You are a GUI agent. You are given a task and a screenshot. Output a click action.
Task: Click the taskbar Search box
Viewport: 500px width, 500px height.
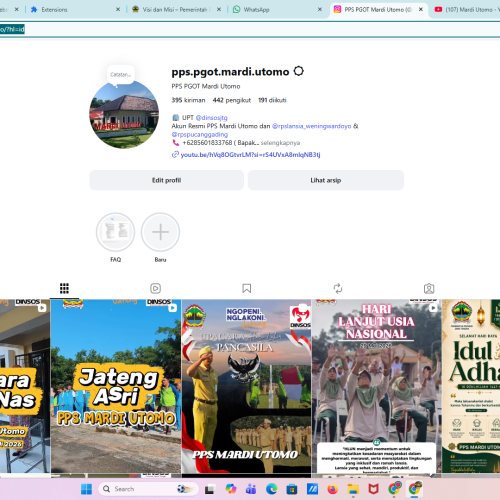pos(148,489)
